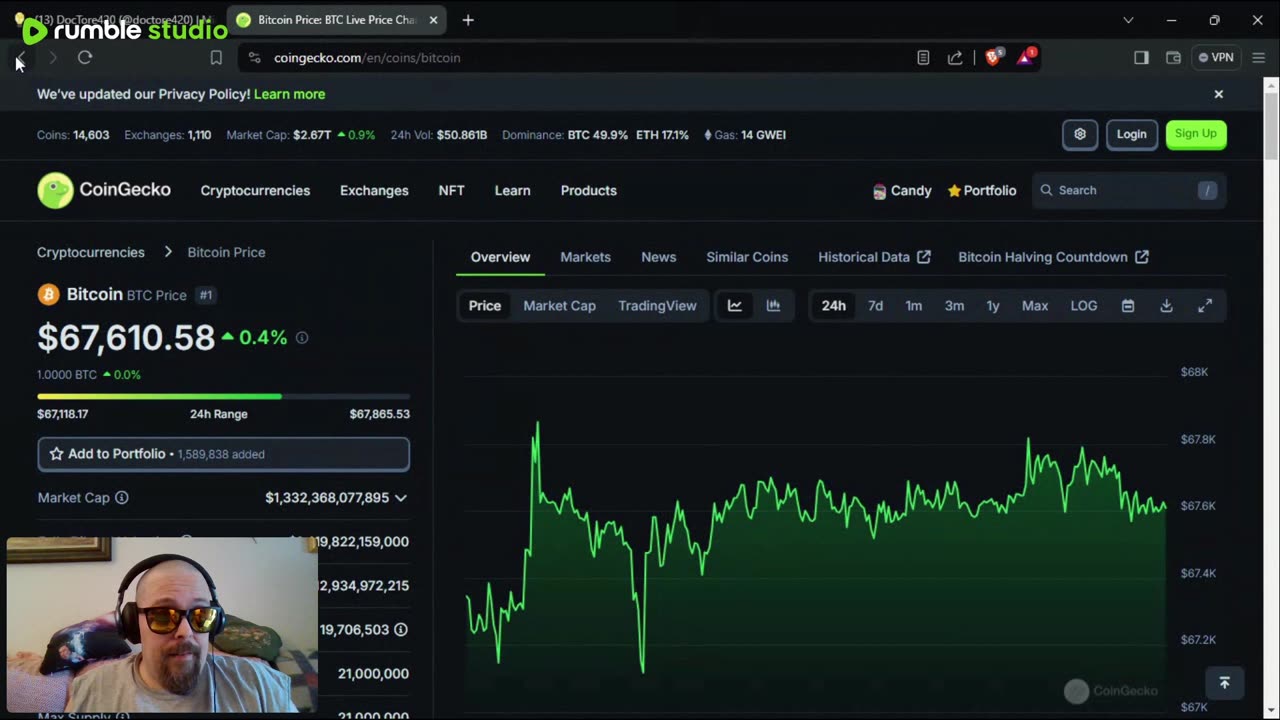Click the share page icon
This screenshot has height=720, width=1280.
(x=955, y=58)
